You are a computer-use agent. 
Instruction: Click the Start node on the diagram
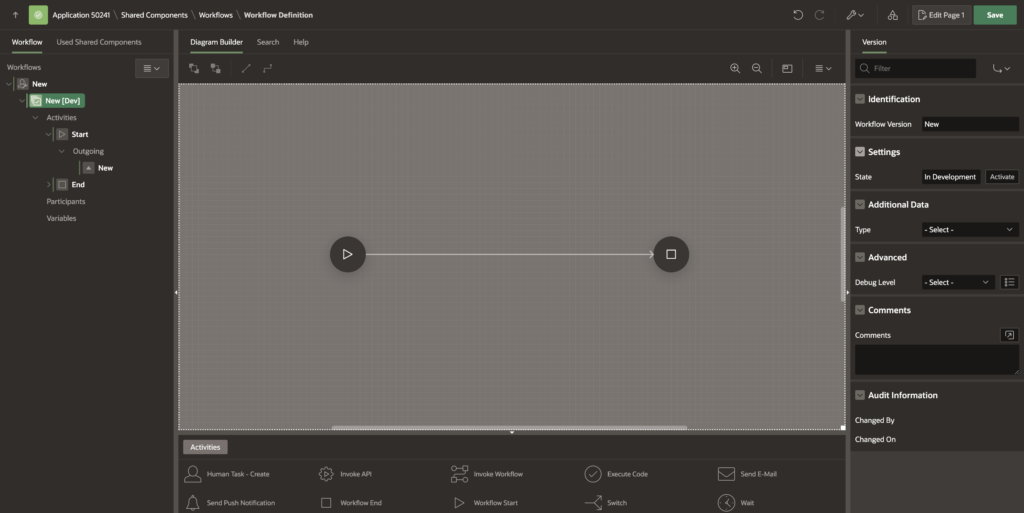pos(347,254)
